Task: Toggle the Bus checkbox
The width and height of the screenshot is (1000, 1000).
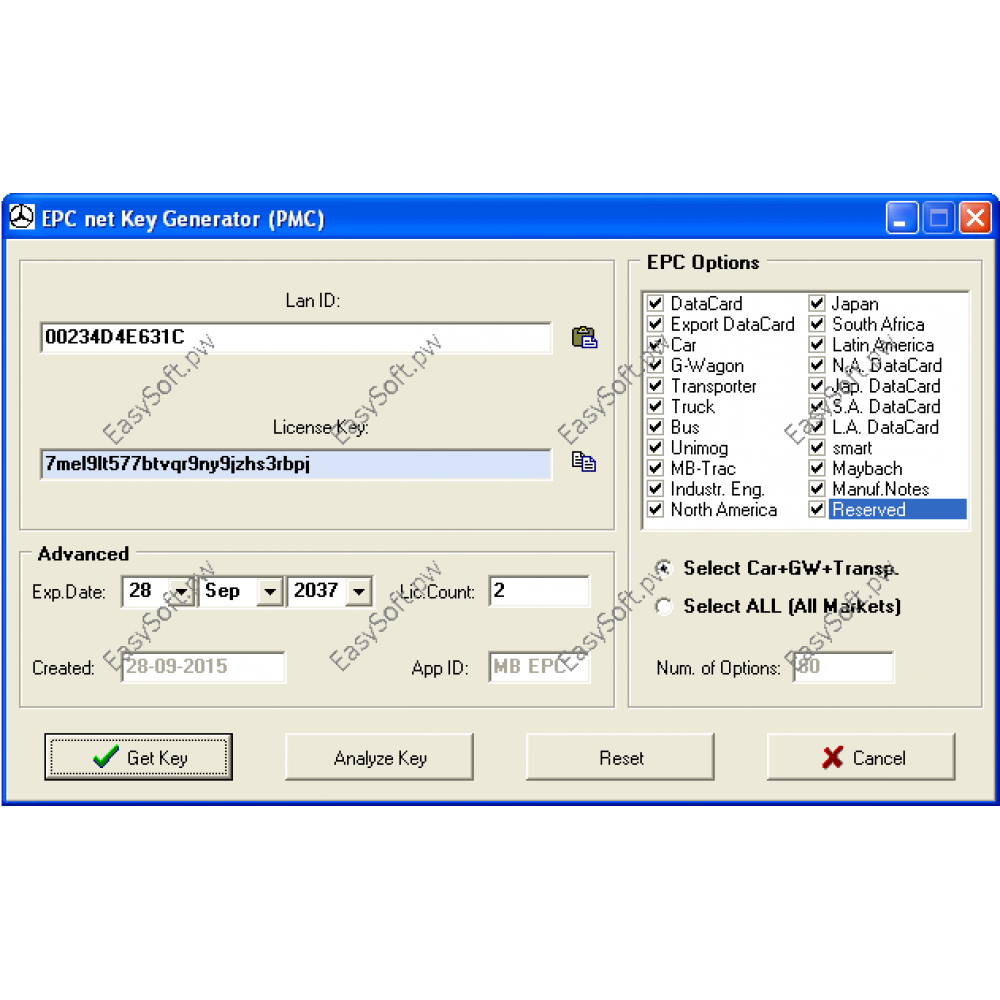Action: tap(655, 427)
